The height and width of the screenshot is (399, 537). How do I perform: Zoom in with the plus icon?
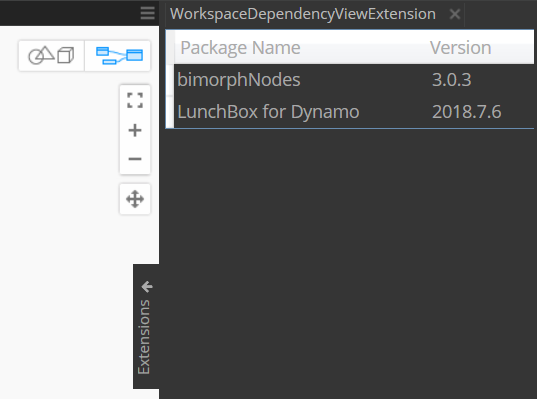(x=135, y=130)
